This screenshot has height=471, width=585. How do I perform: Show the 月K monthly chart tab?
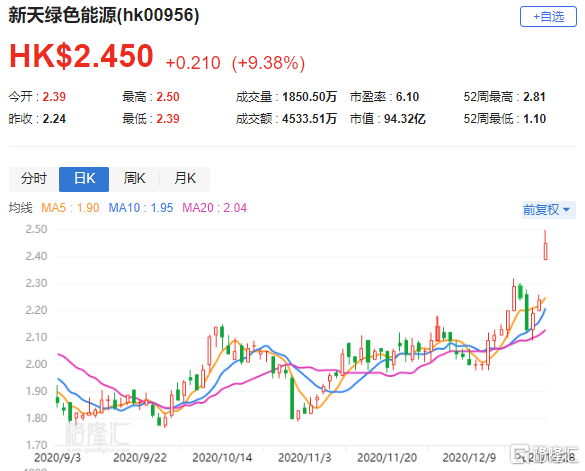tap(185, 179)
